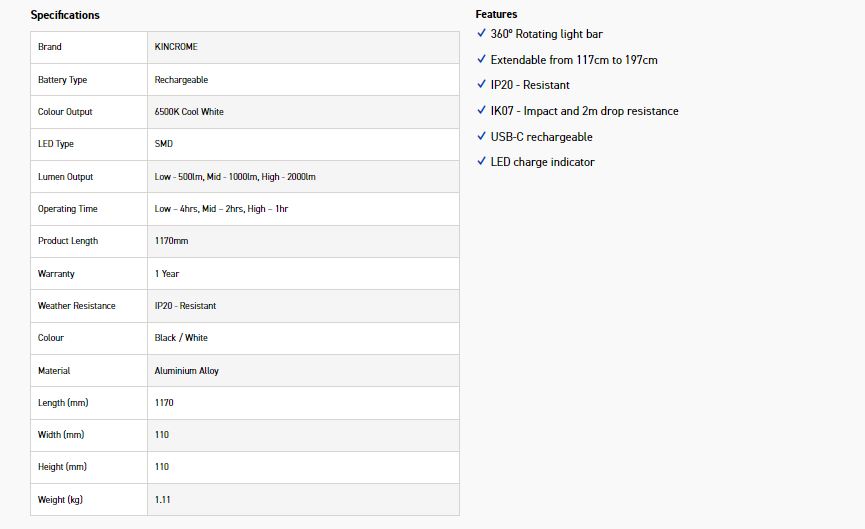865x529 pixels.
Task: Click the Aluminium Alloy material value
Action: pos(186,371)
